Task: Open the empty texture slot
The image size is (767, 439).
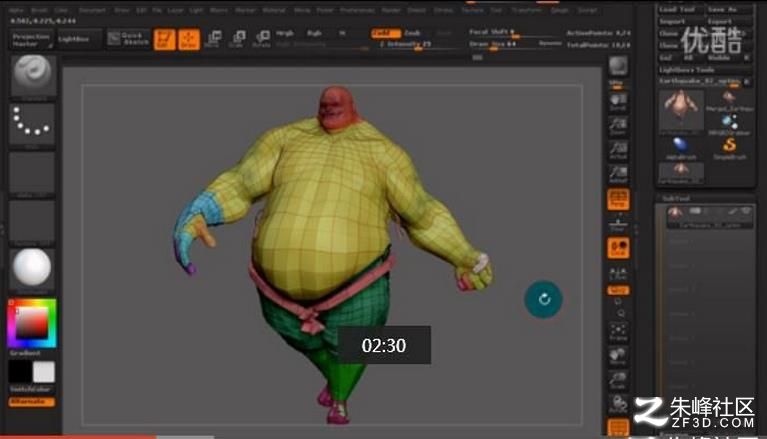Action: coord(33,221)
